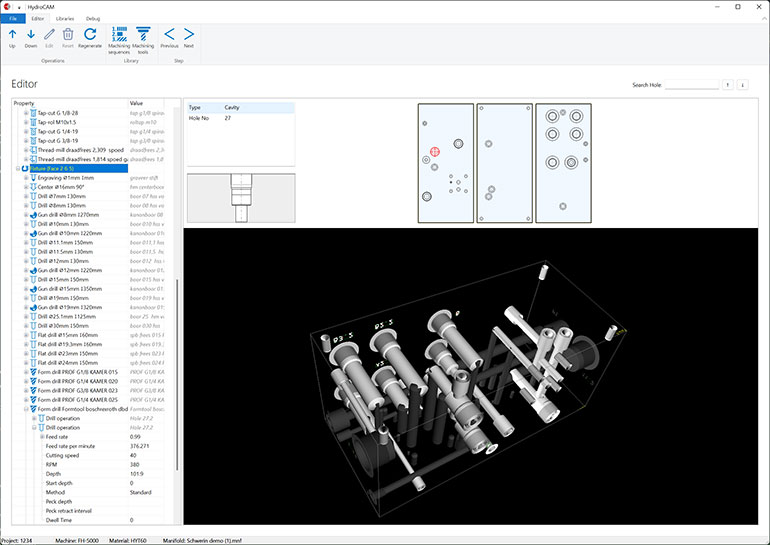The width and height of the screenshot is (770, 545).
Task: Click the RPM value 380
Action: coord(135,464)
